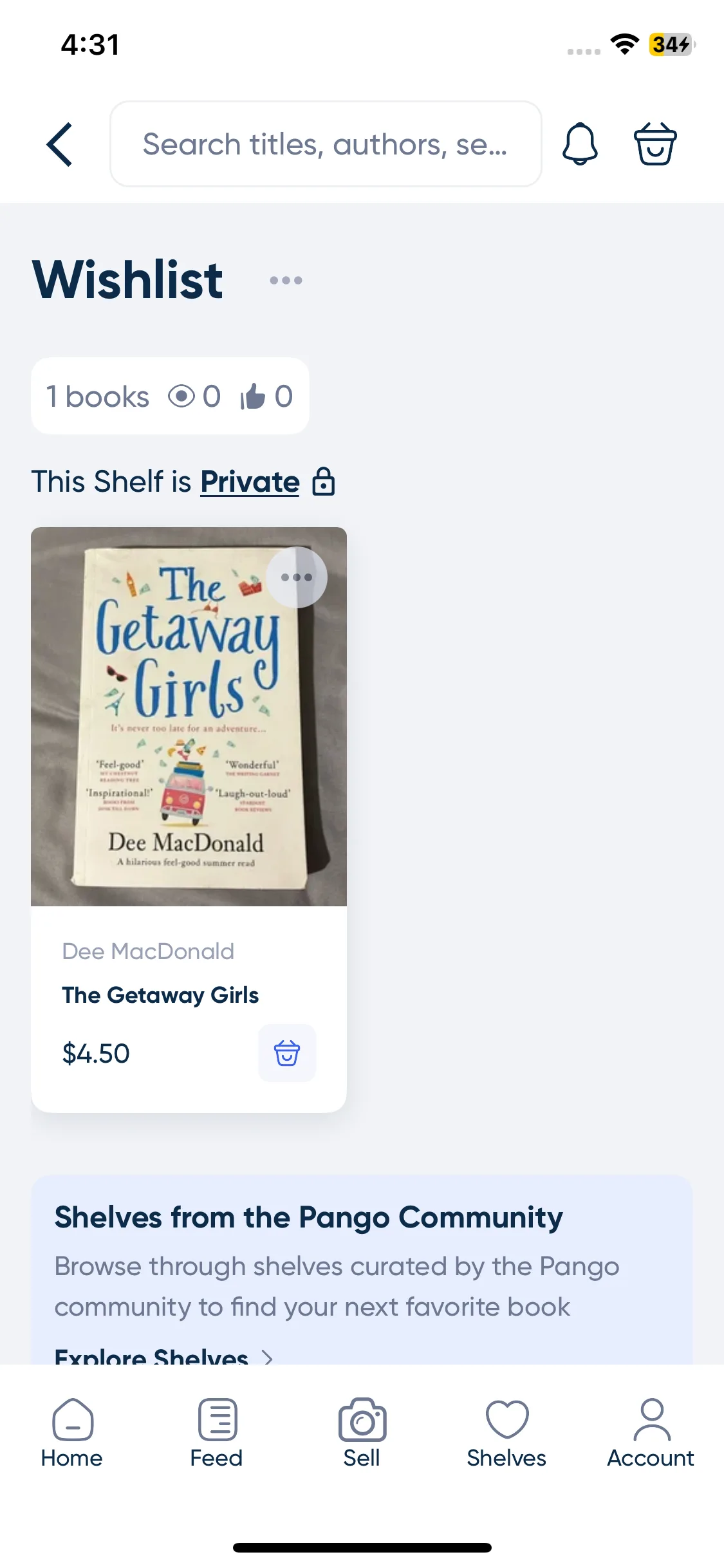Open the shopping basket in the header
The height and width of the screenshot is (1568, 724).
coord(655,144)
